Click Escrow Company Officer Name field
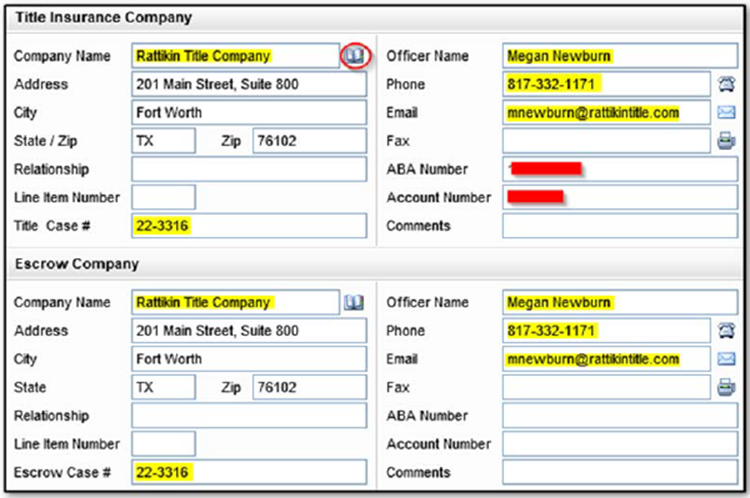 (x=620, y=302)
